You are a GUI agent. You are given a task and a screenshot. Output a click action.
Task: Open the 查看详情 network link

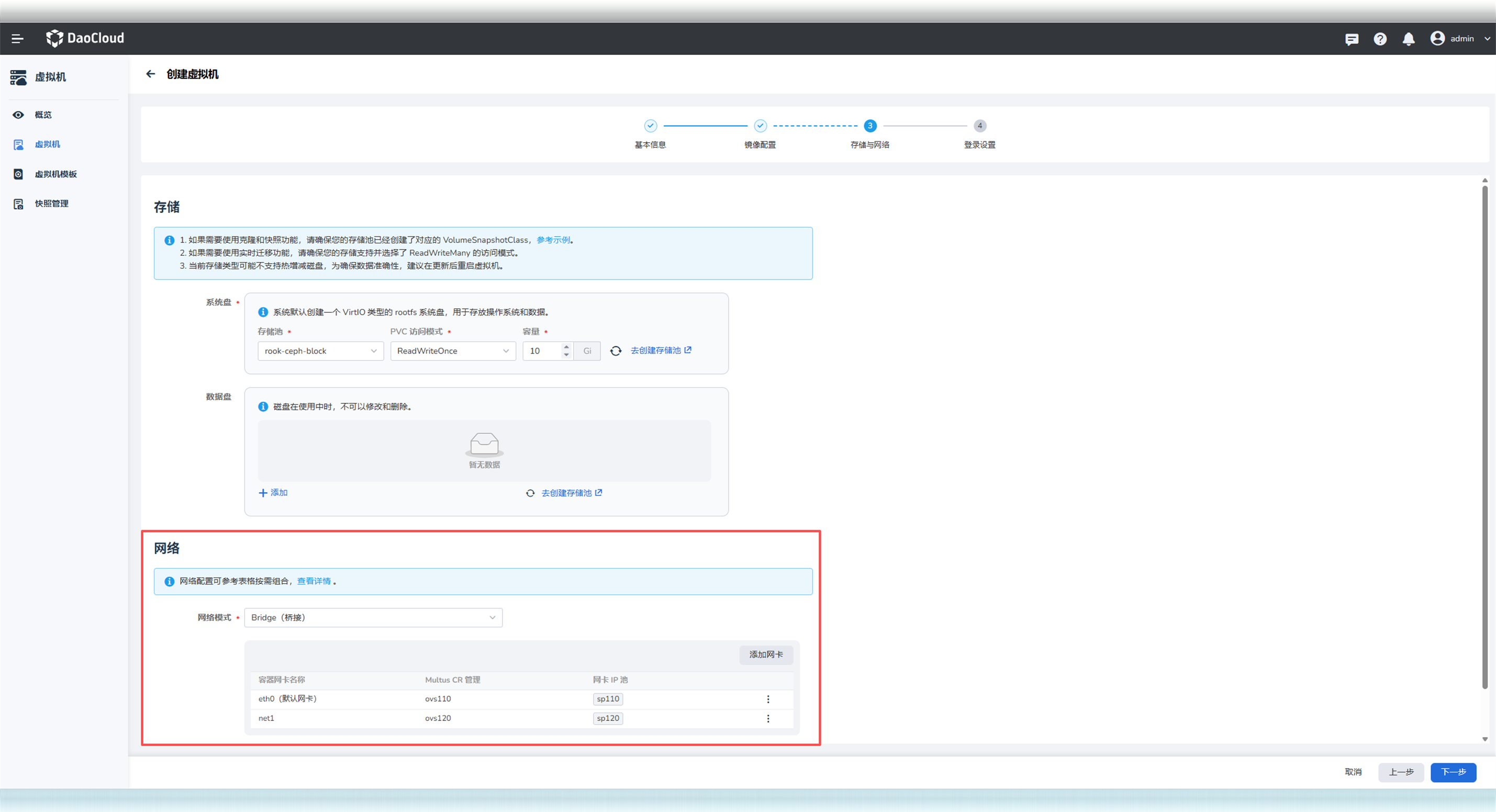pyautogui.click(x=314, y=582)
